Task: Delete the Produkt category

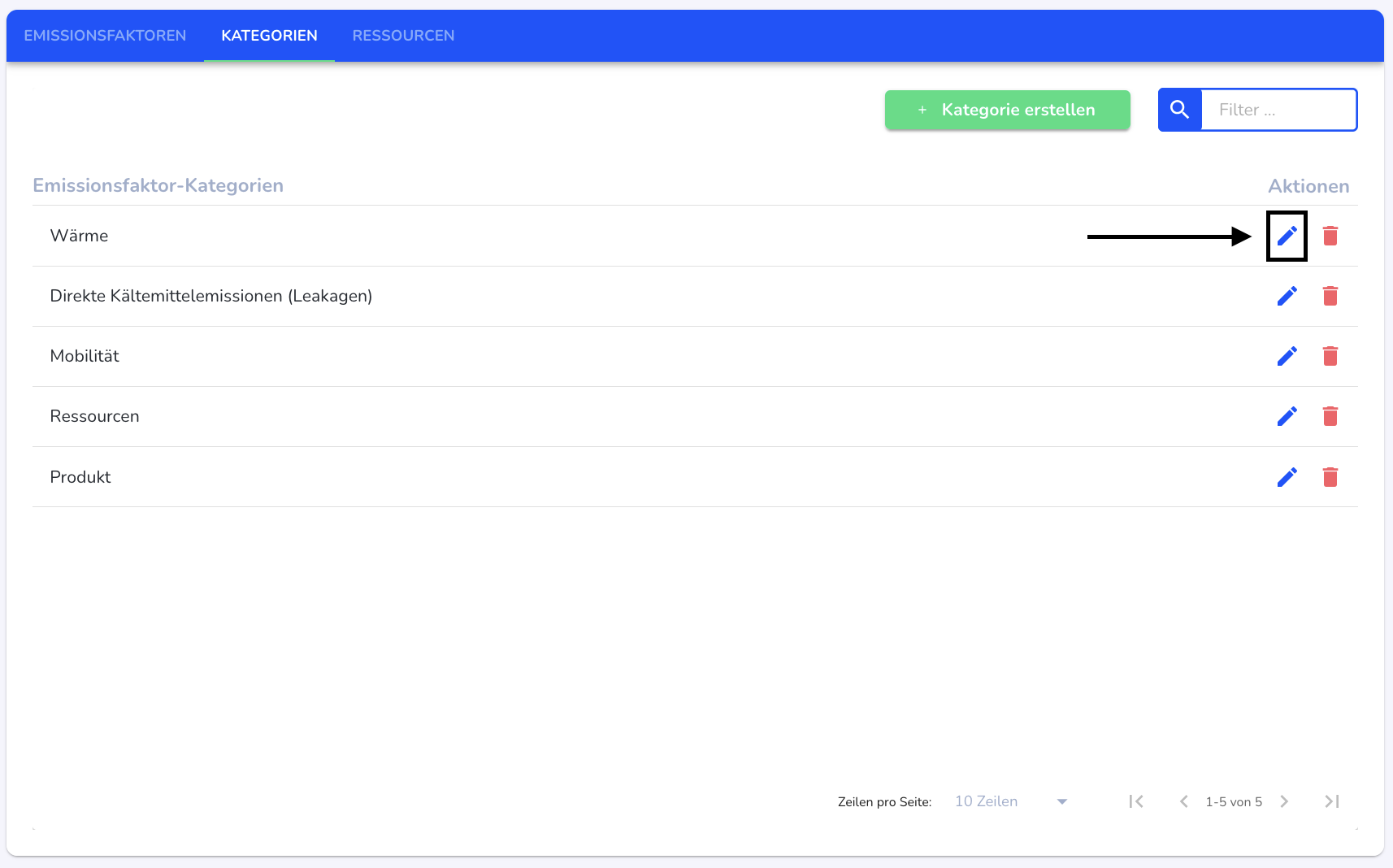Action: pos(1330,477)
